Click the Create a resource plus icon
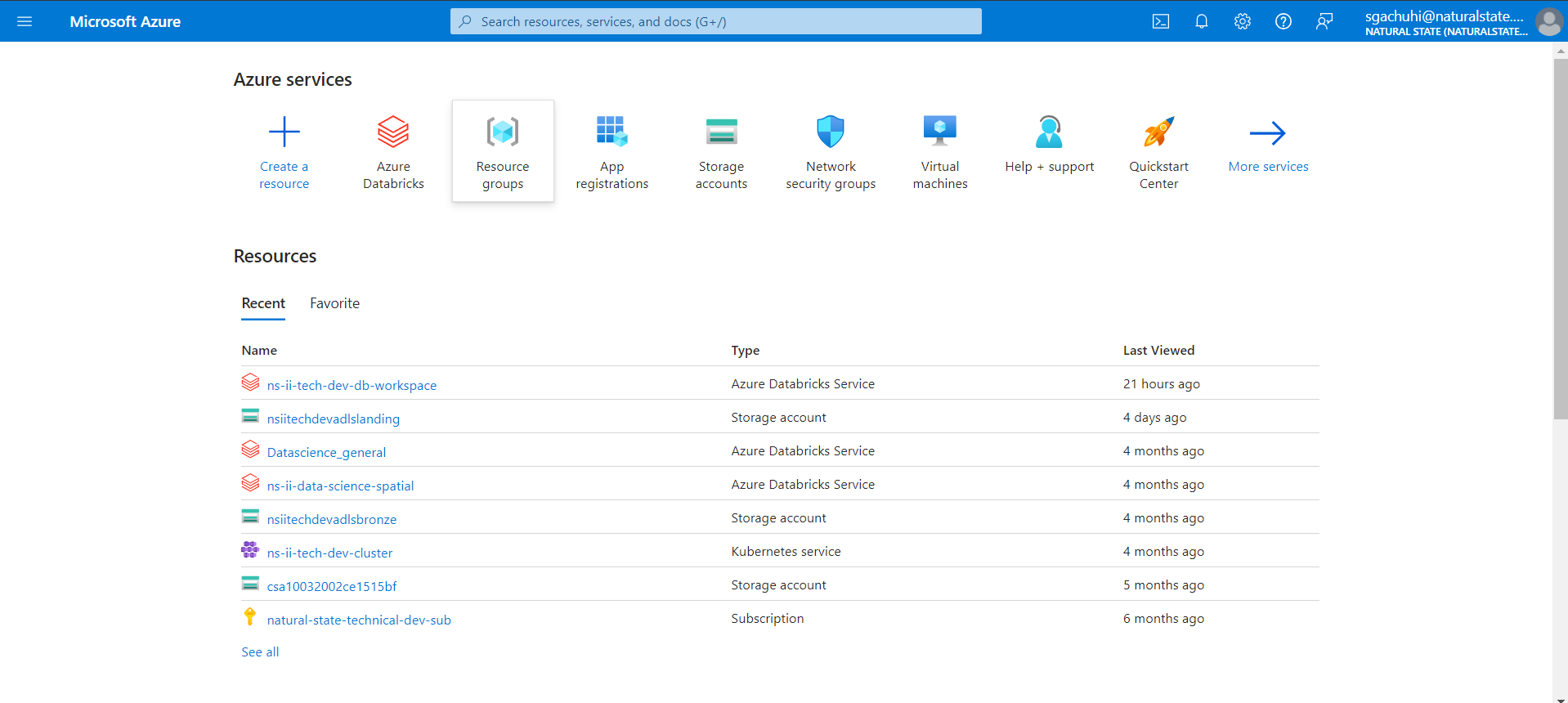 [284, 132]
